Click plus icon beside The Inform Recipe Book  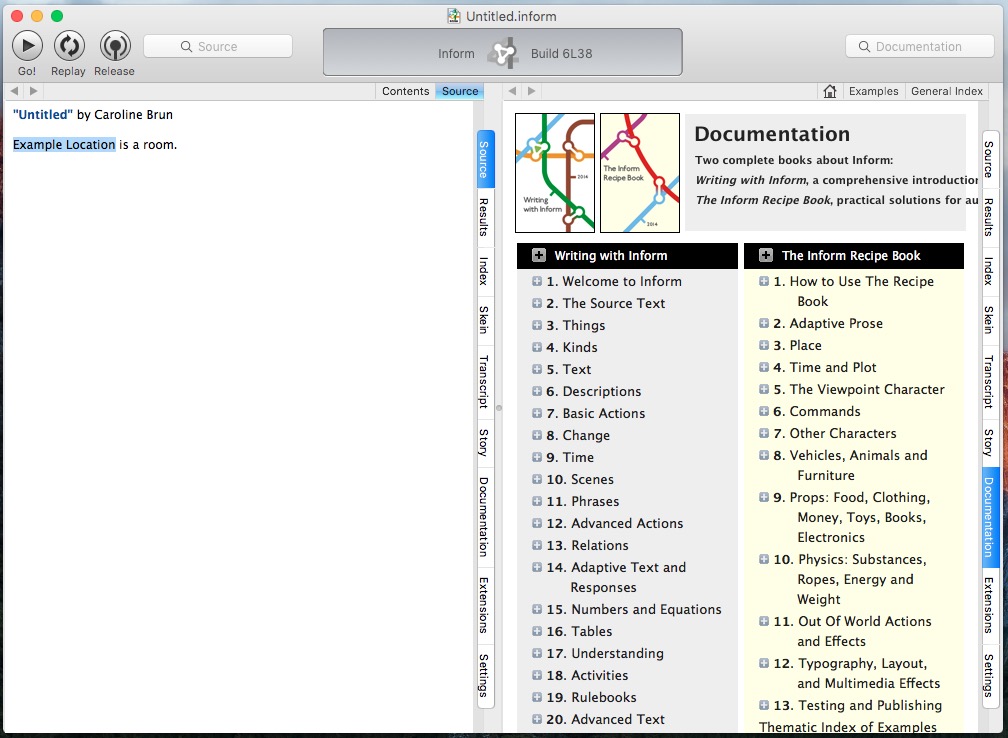(766, 256)
